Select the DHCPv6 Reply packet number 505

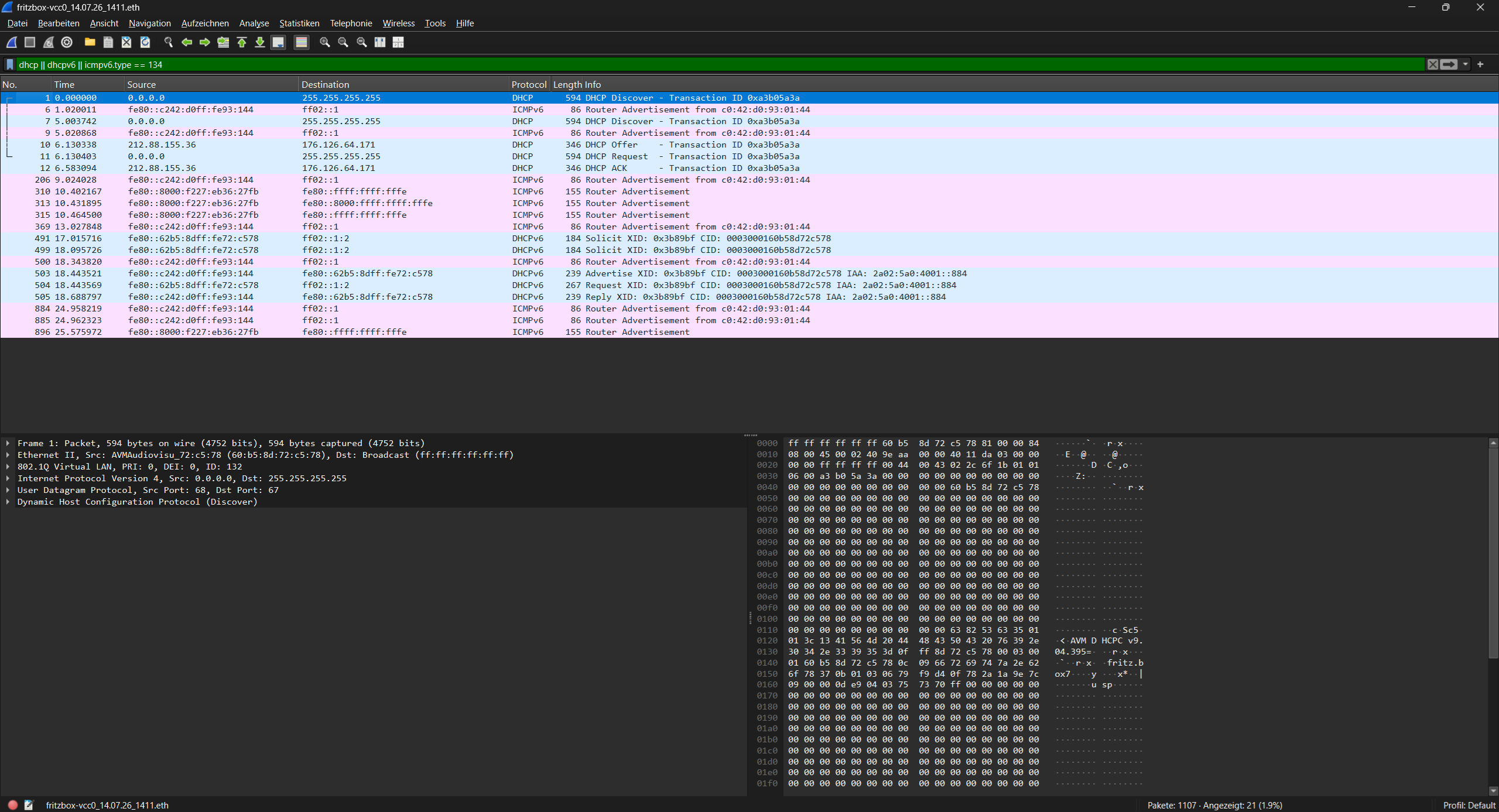pyautogui.click(x=749, y=297)
